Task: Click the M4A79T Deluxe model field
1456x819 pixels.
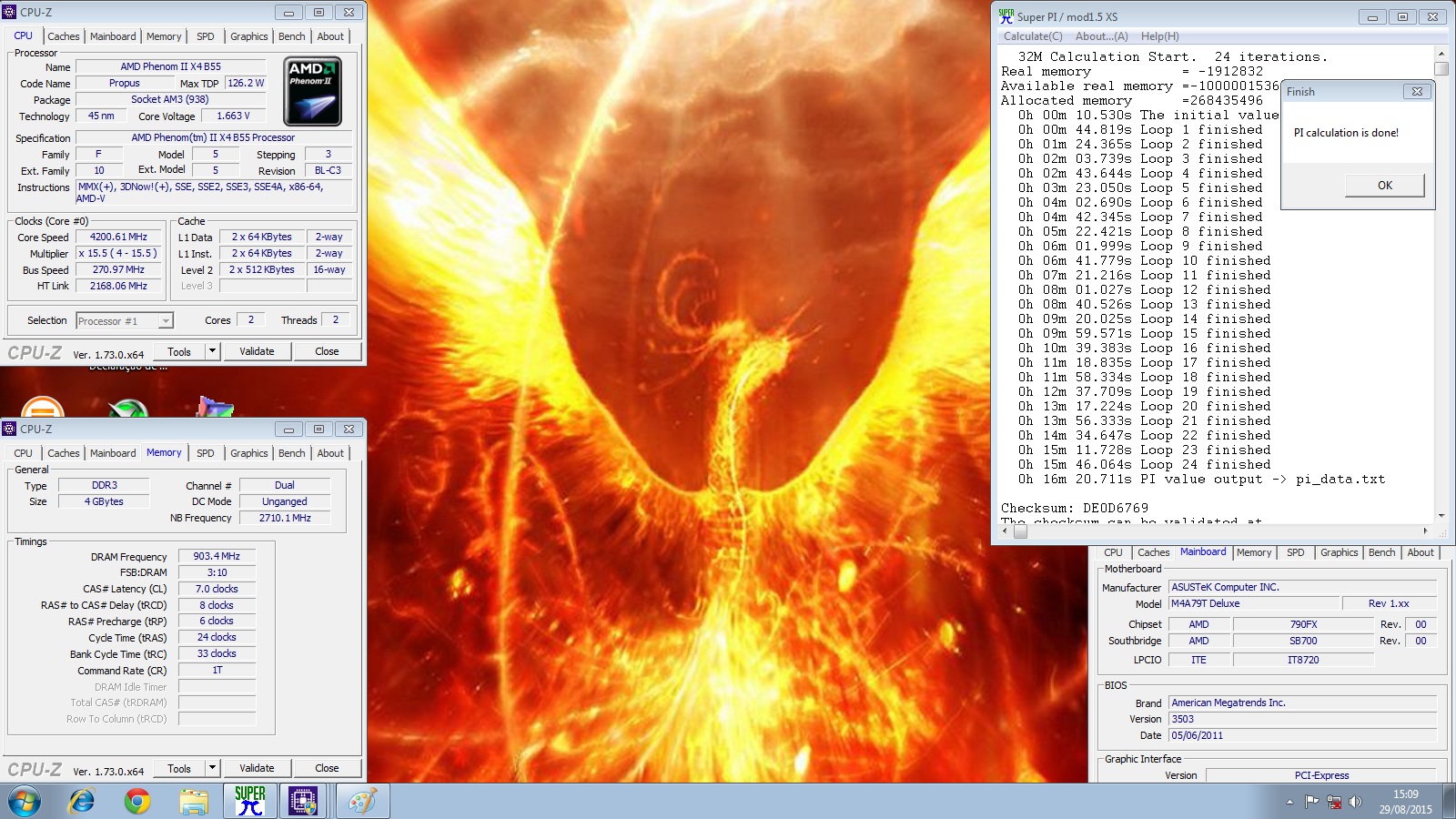Action: (x=1254, y=603)
